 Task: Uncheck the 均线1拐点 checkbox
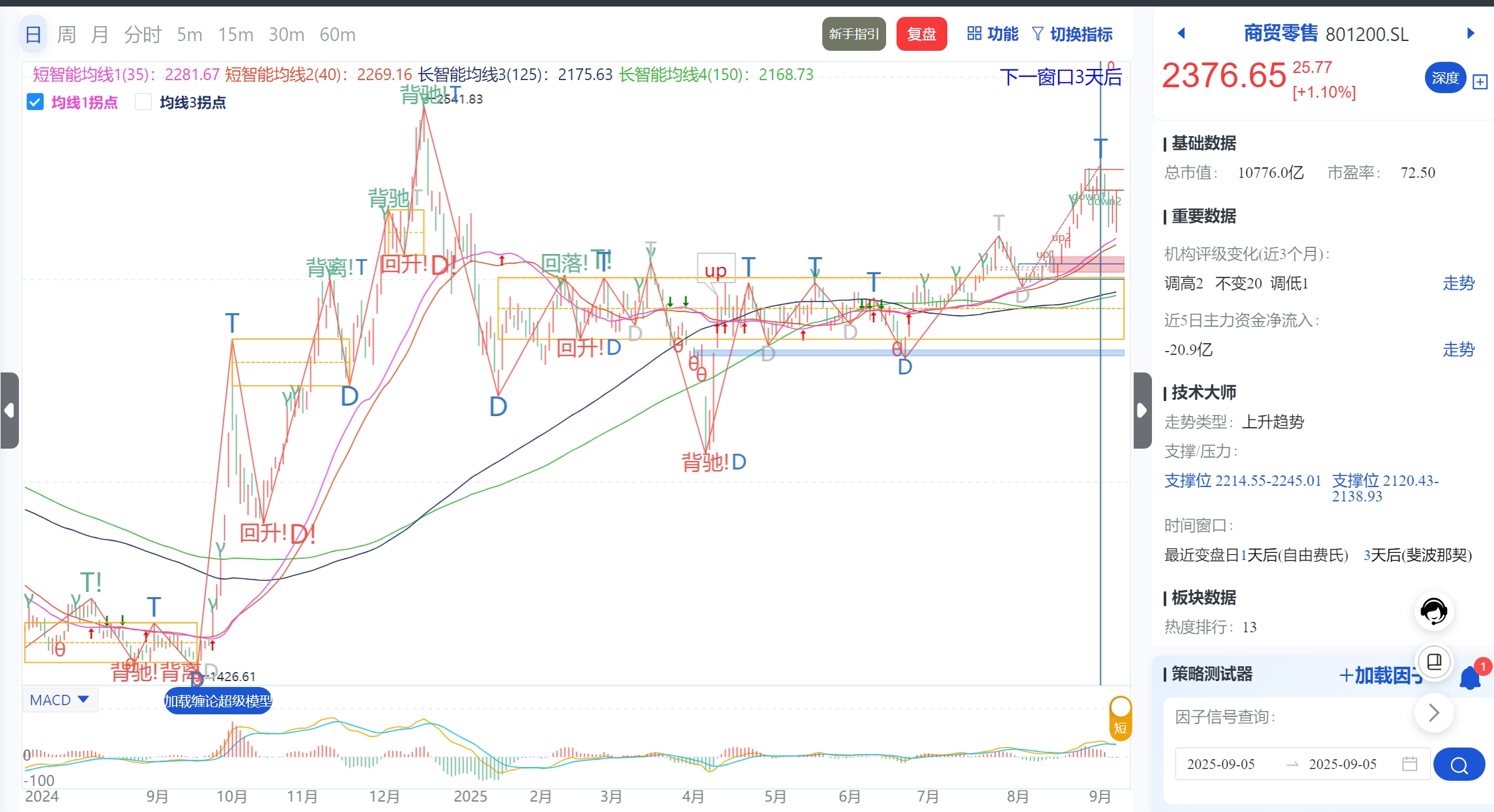click(x=35, y=102)
